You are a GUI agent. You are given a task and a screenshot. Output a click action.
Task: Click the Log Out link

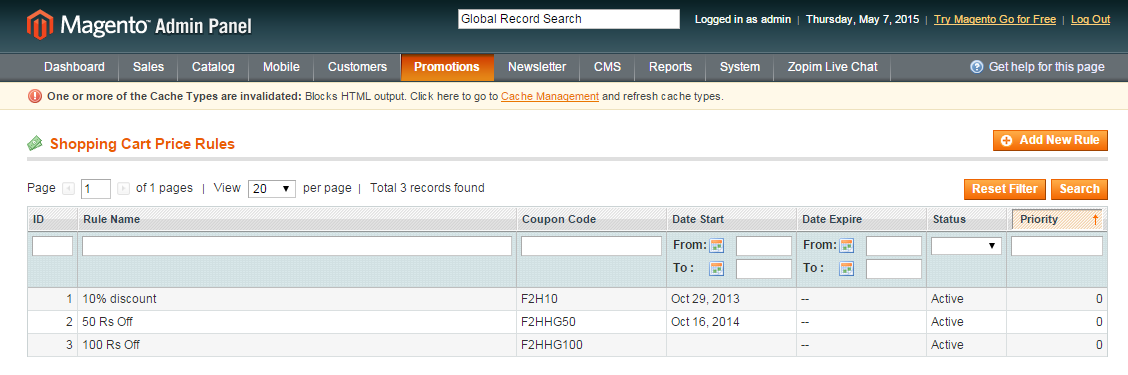[1091, 19]
